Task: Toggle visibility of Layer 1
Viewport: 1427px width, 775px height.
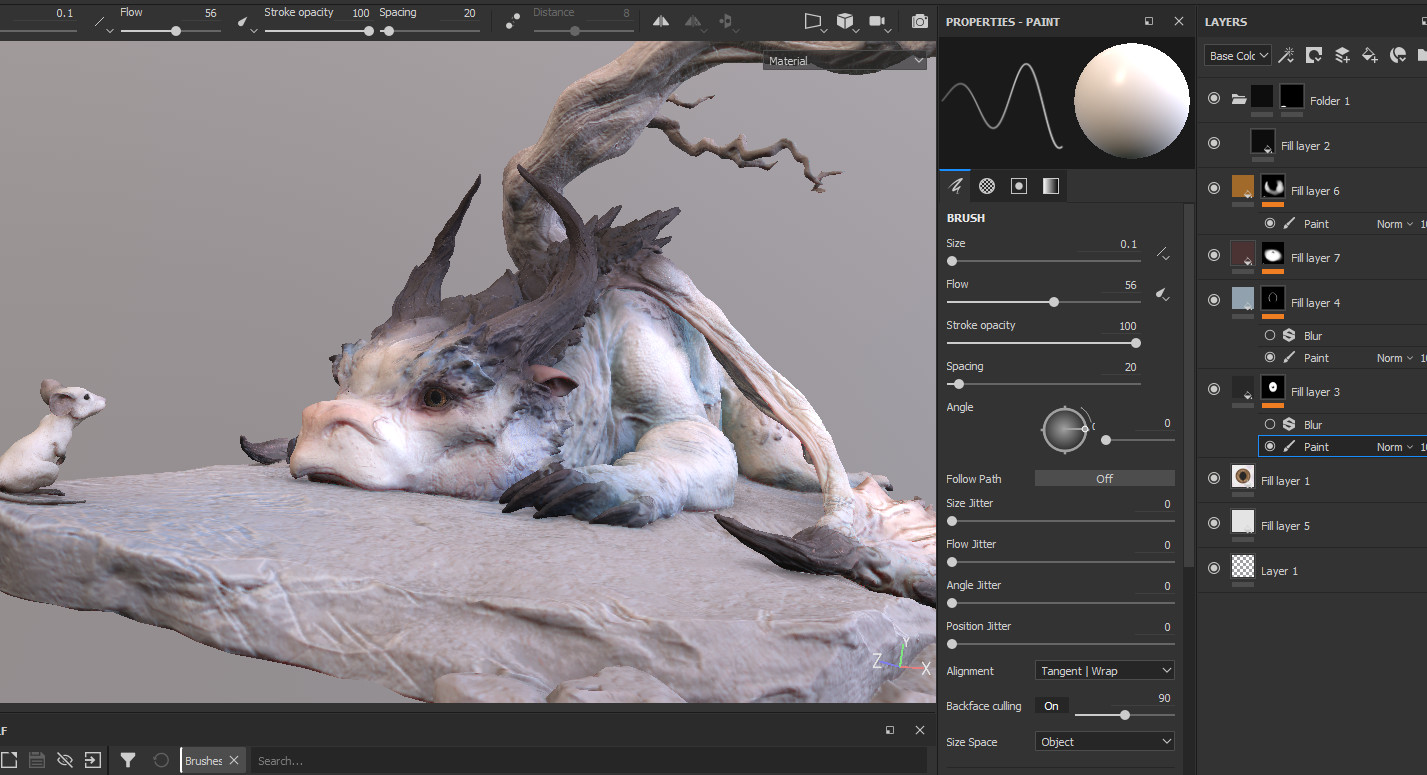Action: point(1213,567)
